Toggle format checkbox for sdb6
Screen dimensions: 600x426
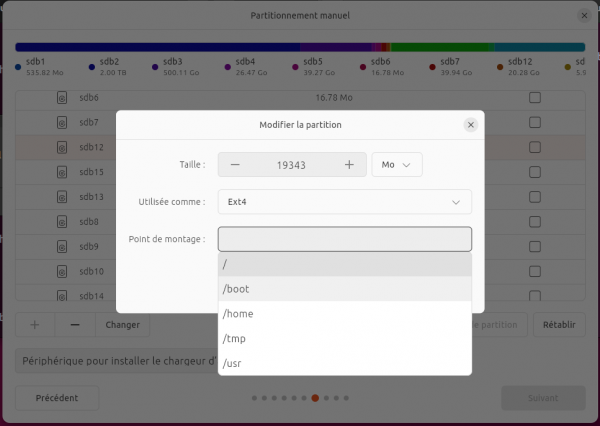(535, 98)
